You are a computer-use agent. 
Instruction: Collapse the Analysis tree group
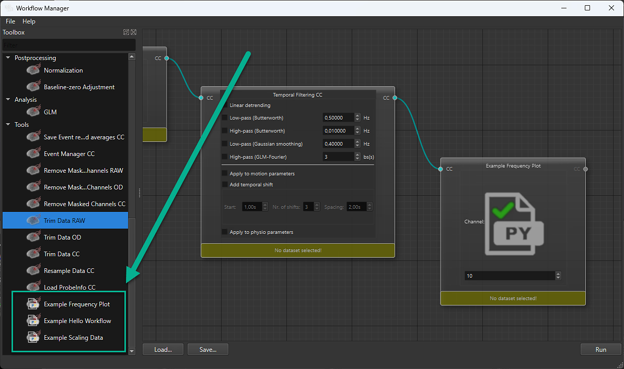[8, 100]
